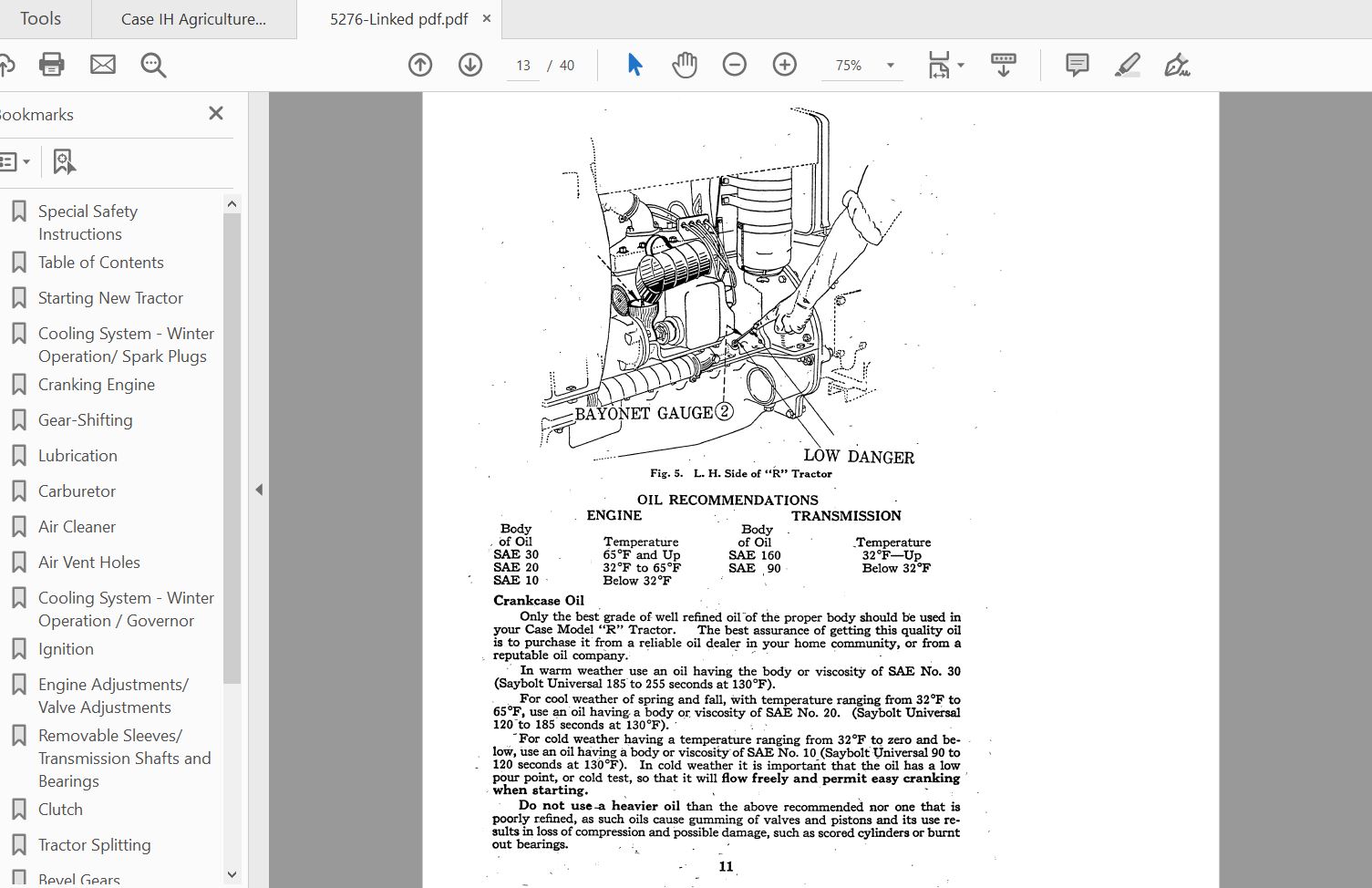This screenshot has height=888, width=1372.
Task: Click bookmark icon beside Gear-Shifting
Action: click(18, 420)
